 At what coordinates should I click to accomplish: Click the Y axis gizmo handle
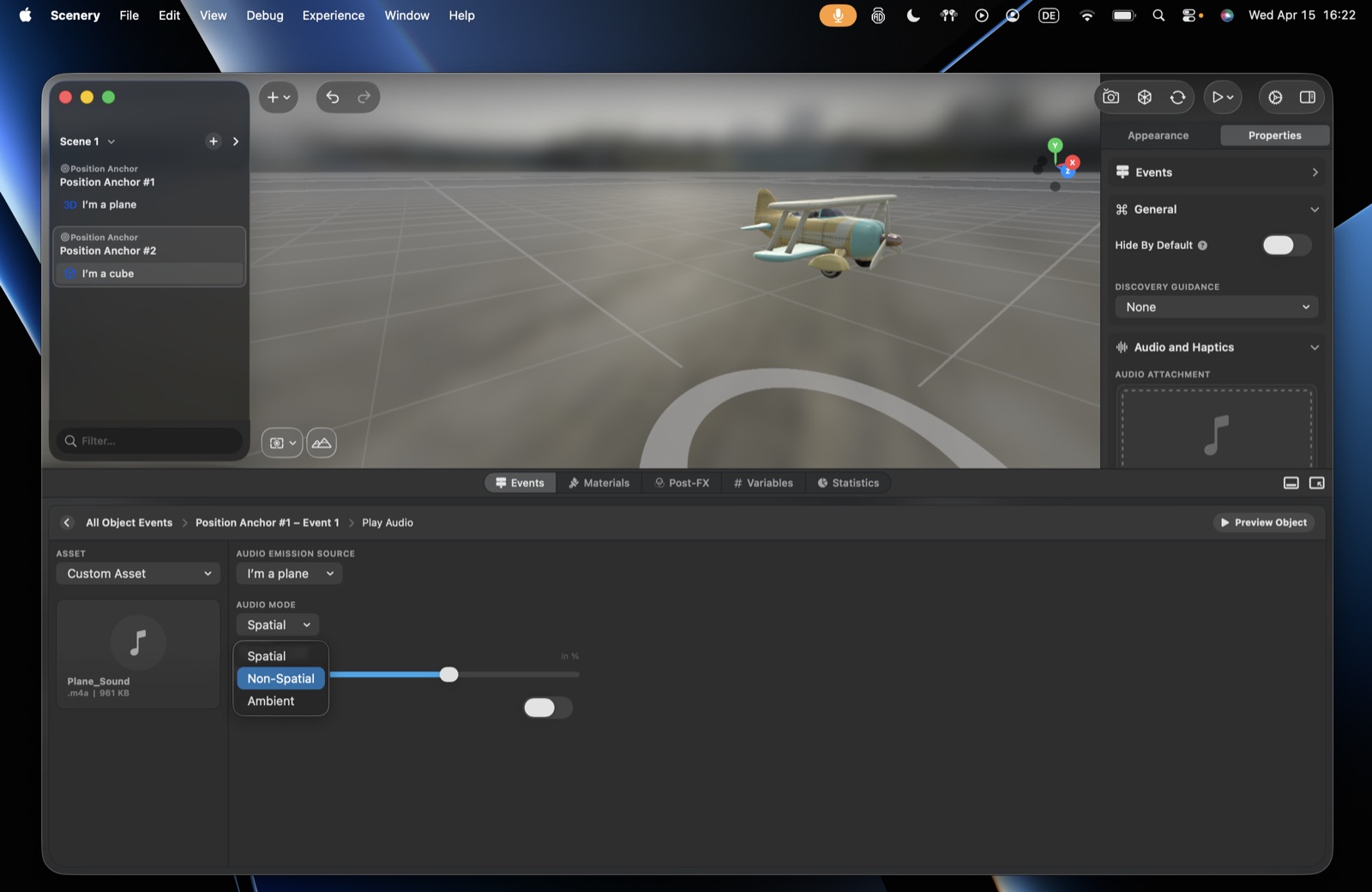tap(1056, 146)
